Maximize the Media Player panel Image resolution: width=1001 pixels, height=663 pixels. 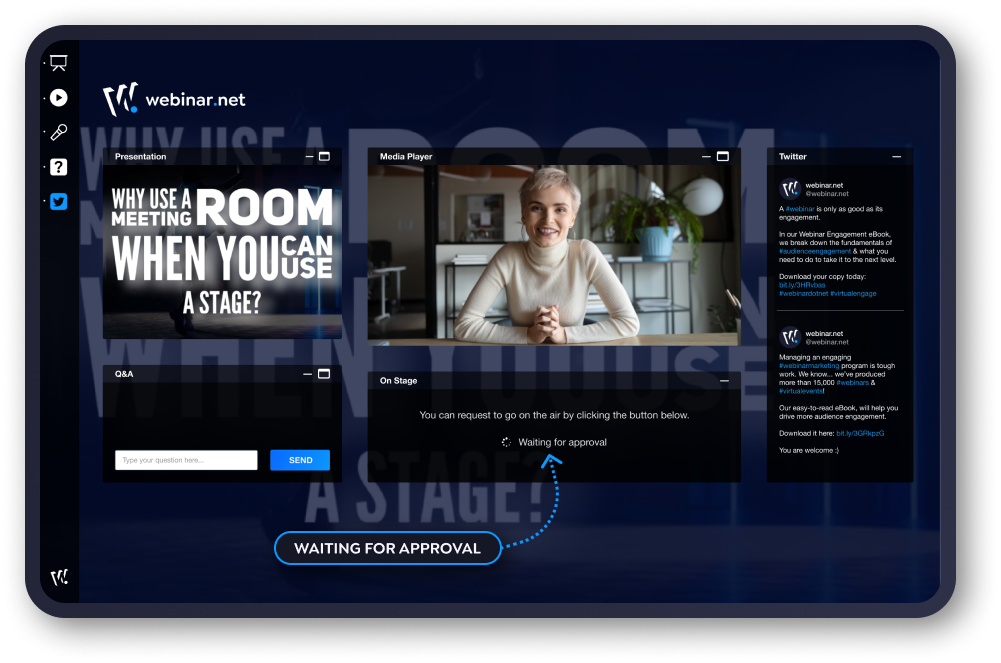pos(723,156)
